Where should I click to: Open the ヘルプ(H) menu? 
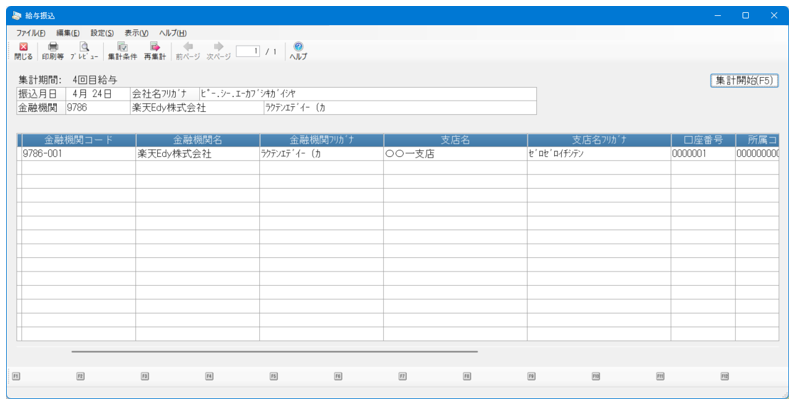pos(173,33)
